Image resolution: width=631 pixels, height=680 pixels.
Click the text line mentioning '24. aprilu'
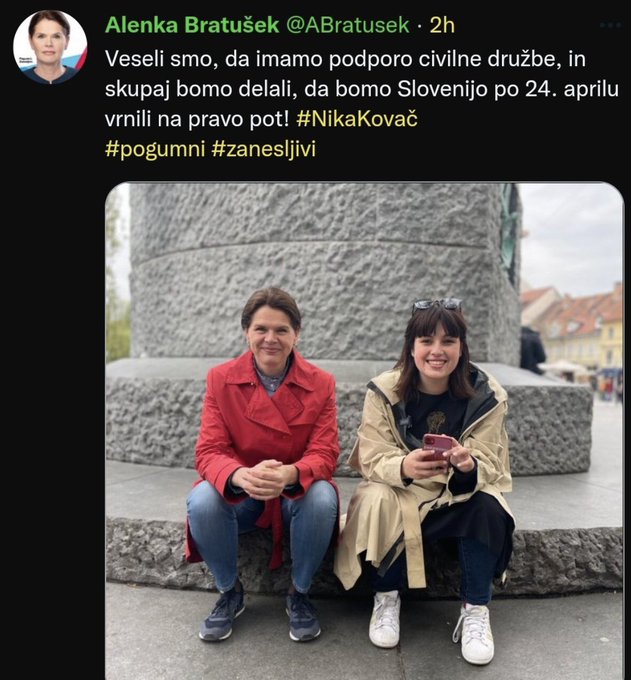pyautogui.click(x=362, y=89)
